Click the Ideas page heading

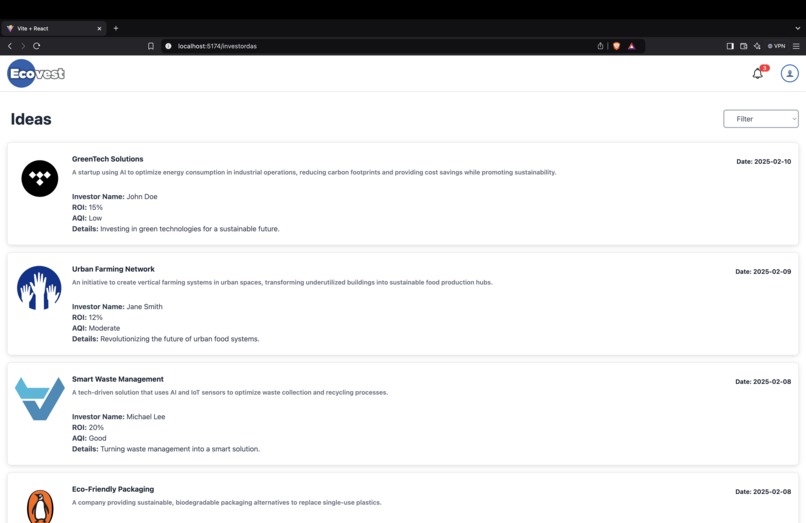[x=31, y=119]
